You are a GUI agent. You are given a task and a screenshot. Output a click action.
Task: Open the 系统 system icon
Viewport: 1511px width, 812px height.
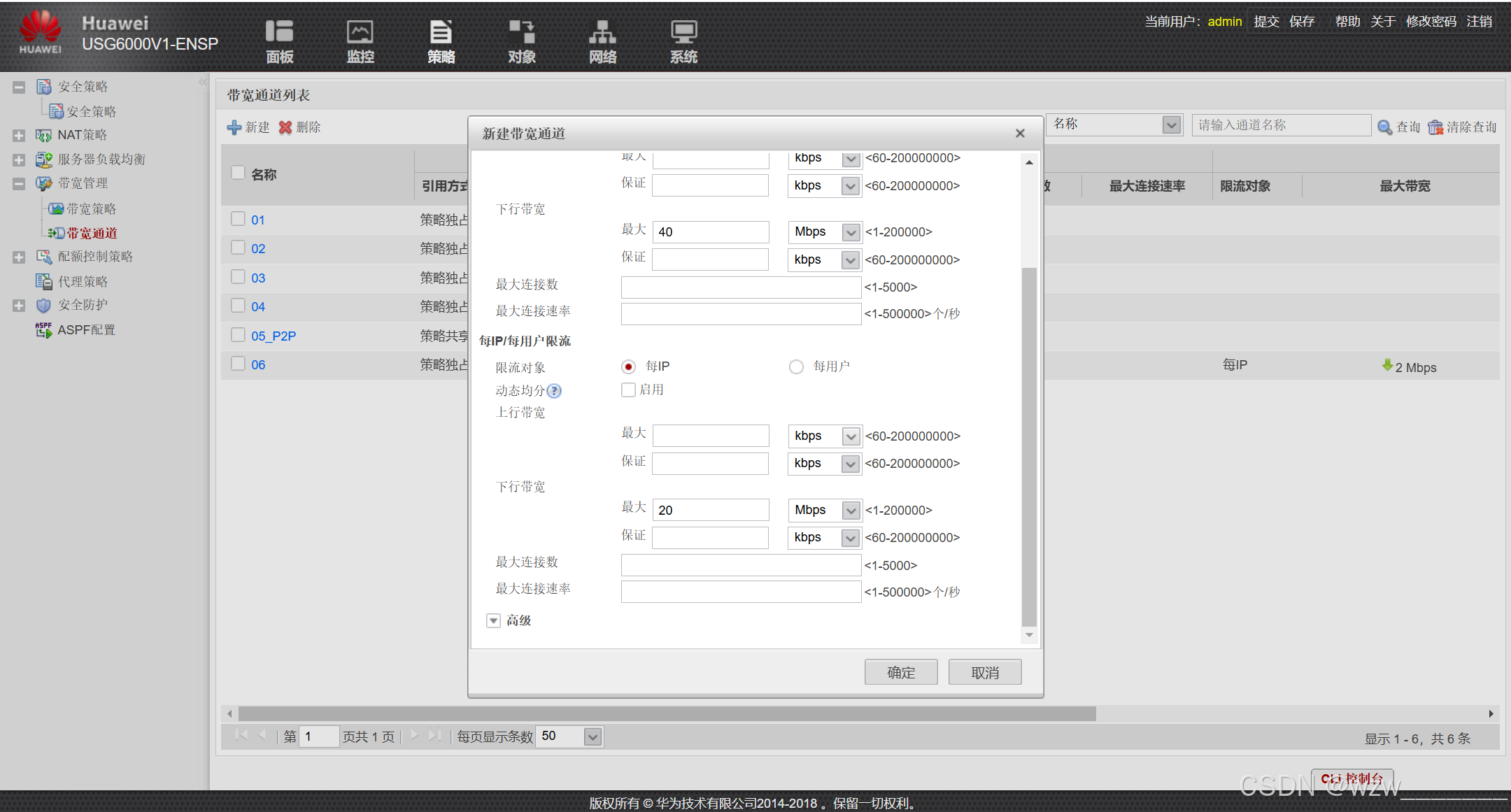pyautogui.click(x=683, y=32)
